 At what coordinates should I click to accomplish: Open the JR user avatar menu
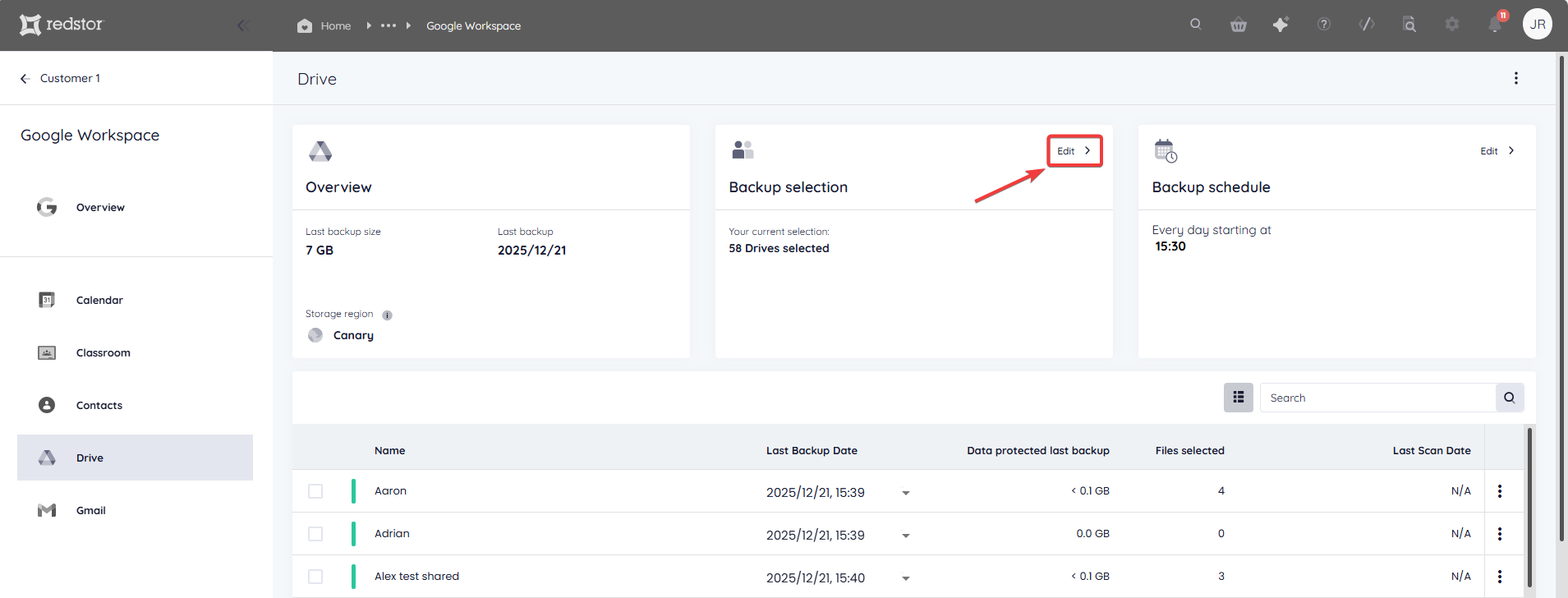[x=1538, y=25]
